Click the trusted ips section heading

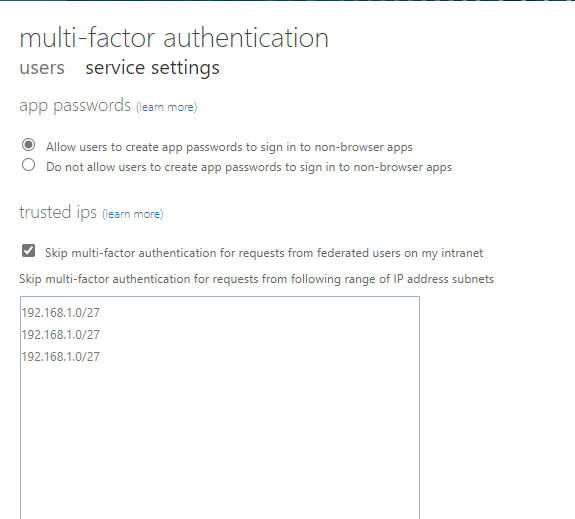58,212
